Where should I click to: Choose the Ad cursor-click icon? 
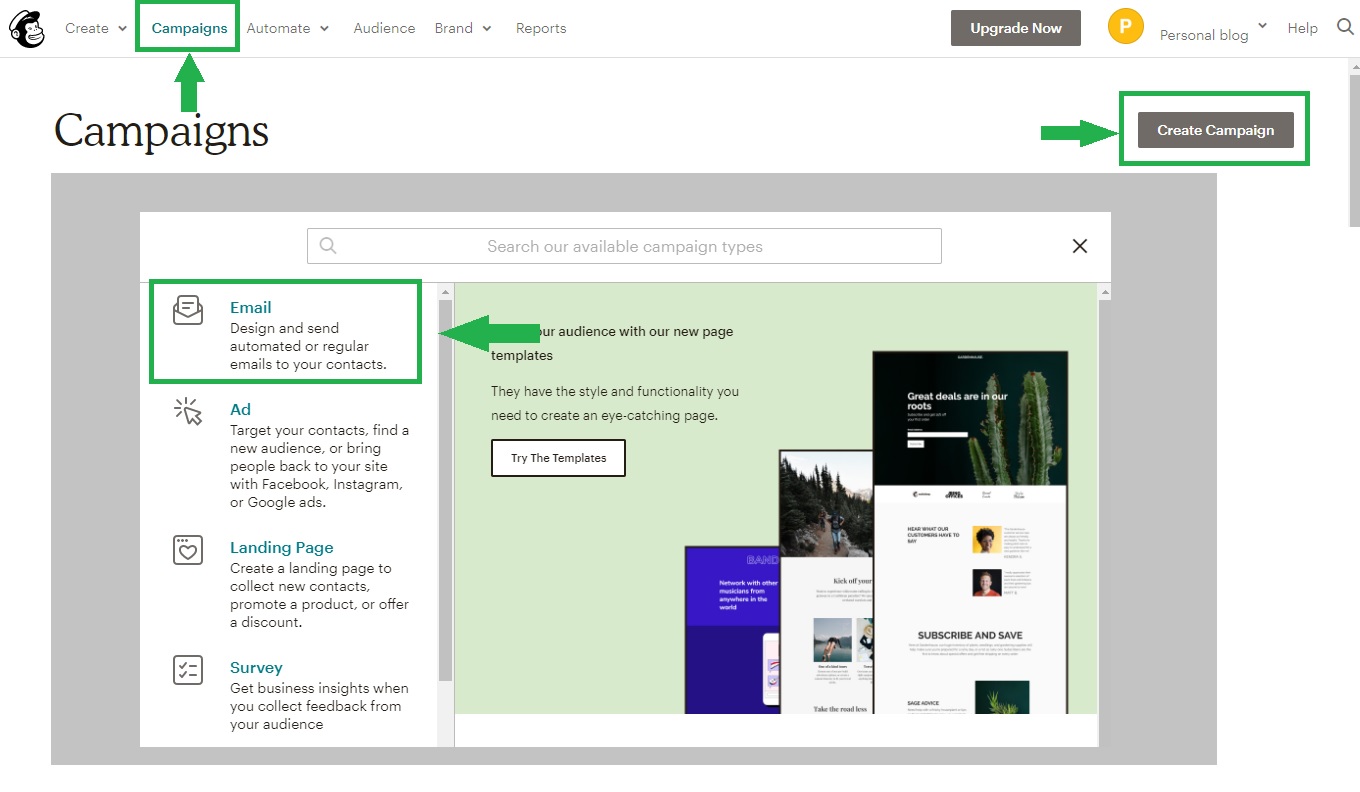pos(188,411)
